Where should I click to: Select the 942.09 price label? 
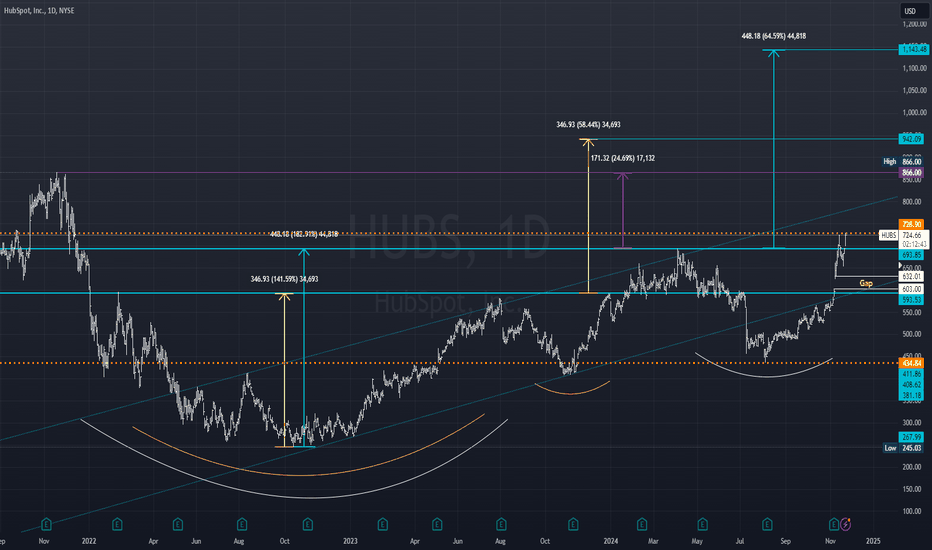[911, 139]
